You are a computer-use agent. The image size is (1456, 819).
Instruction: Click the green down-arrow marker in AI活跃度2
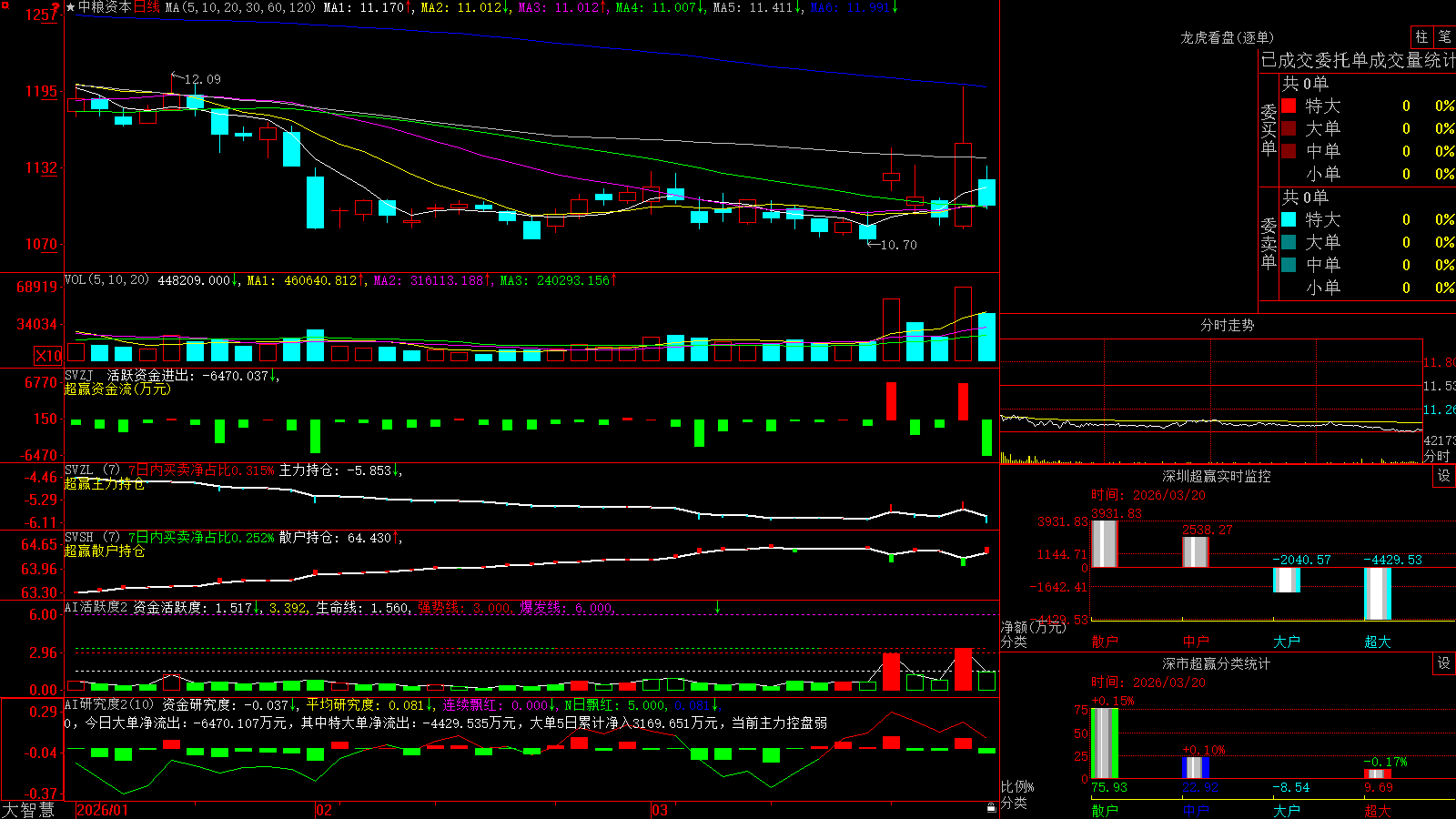(x=718, y=607)
